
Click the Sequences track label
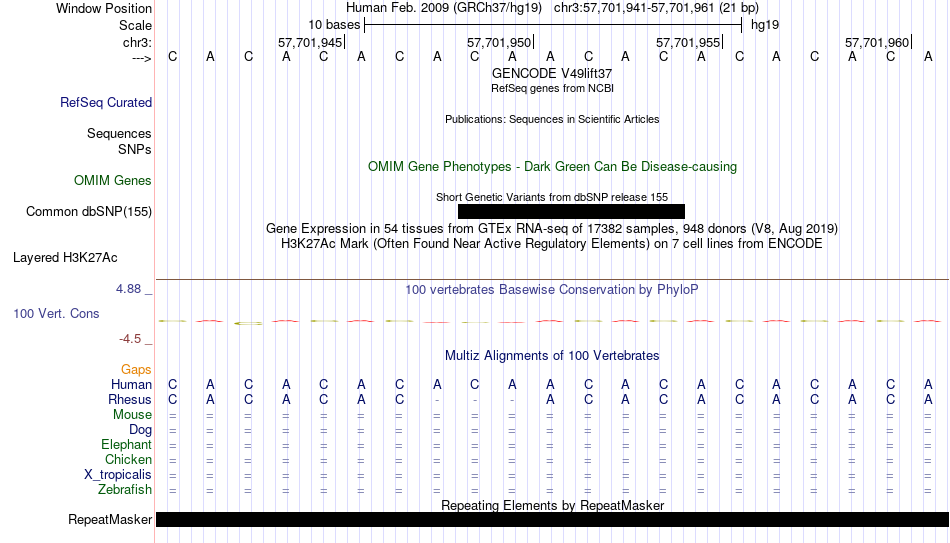point(119,133)
